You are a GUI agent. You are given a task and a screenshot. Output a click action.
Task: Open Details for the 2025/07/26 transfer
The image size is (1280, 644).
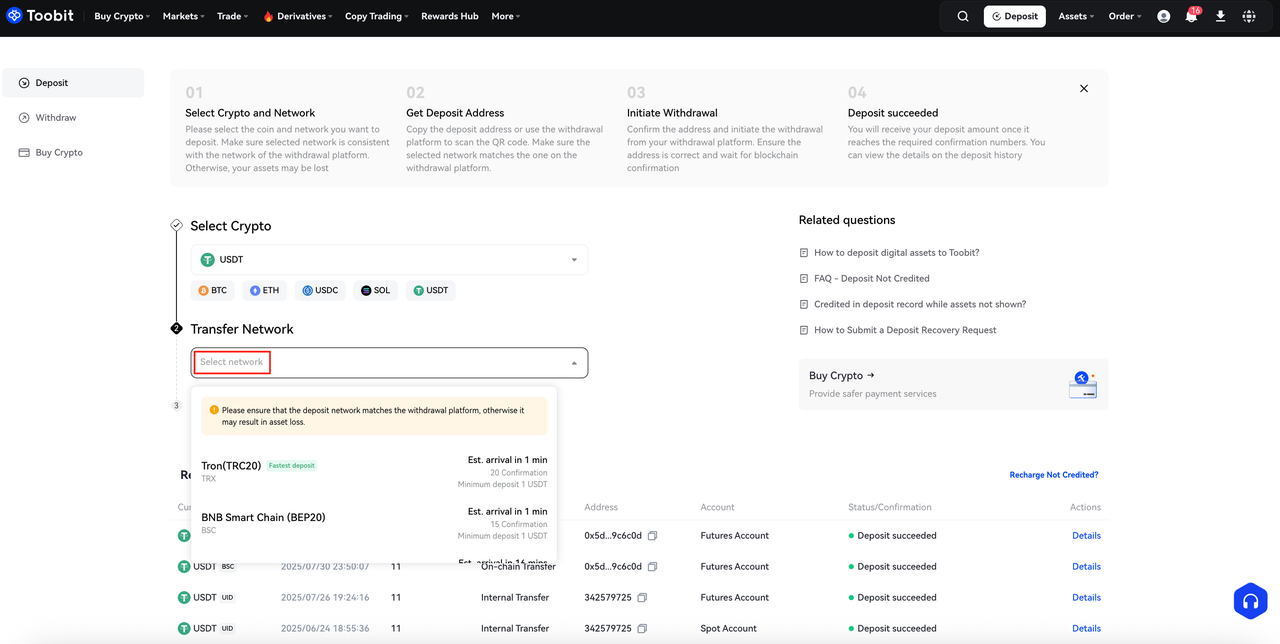pos(1086,598)
